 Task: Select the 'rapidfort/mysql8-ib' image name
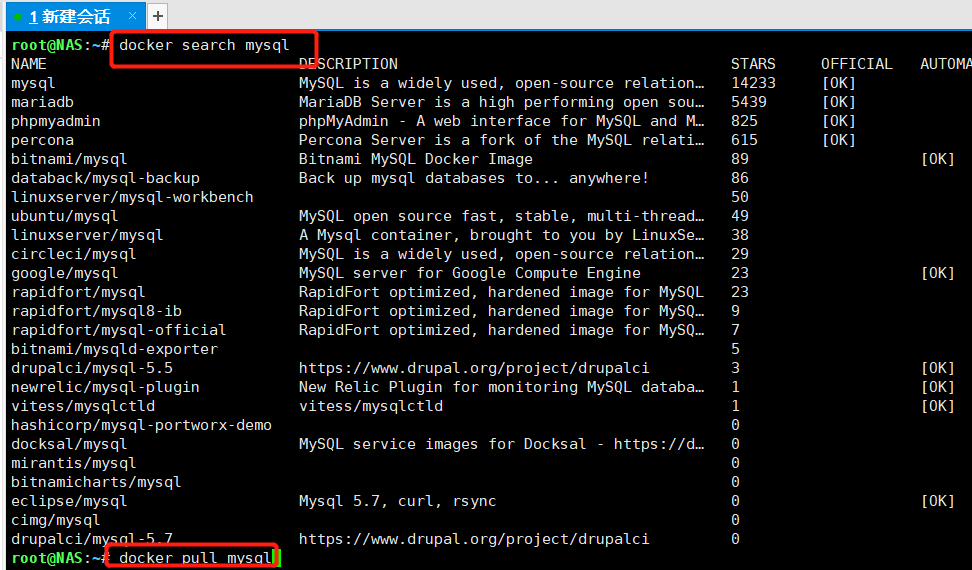pos(96,311)
